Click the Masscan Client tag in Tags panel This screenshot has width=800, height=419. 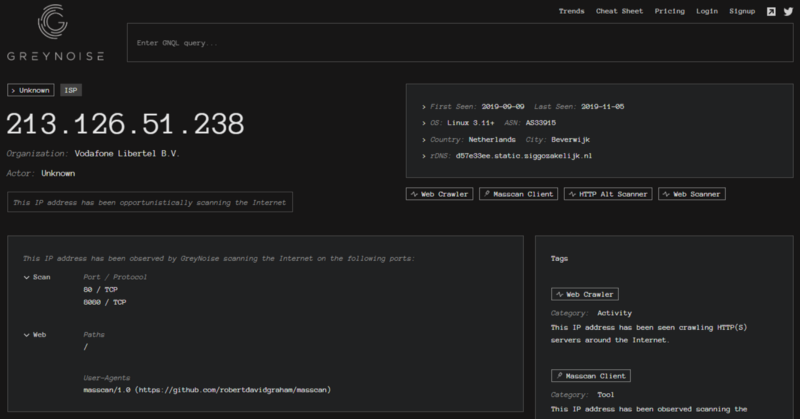(591, 376)
